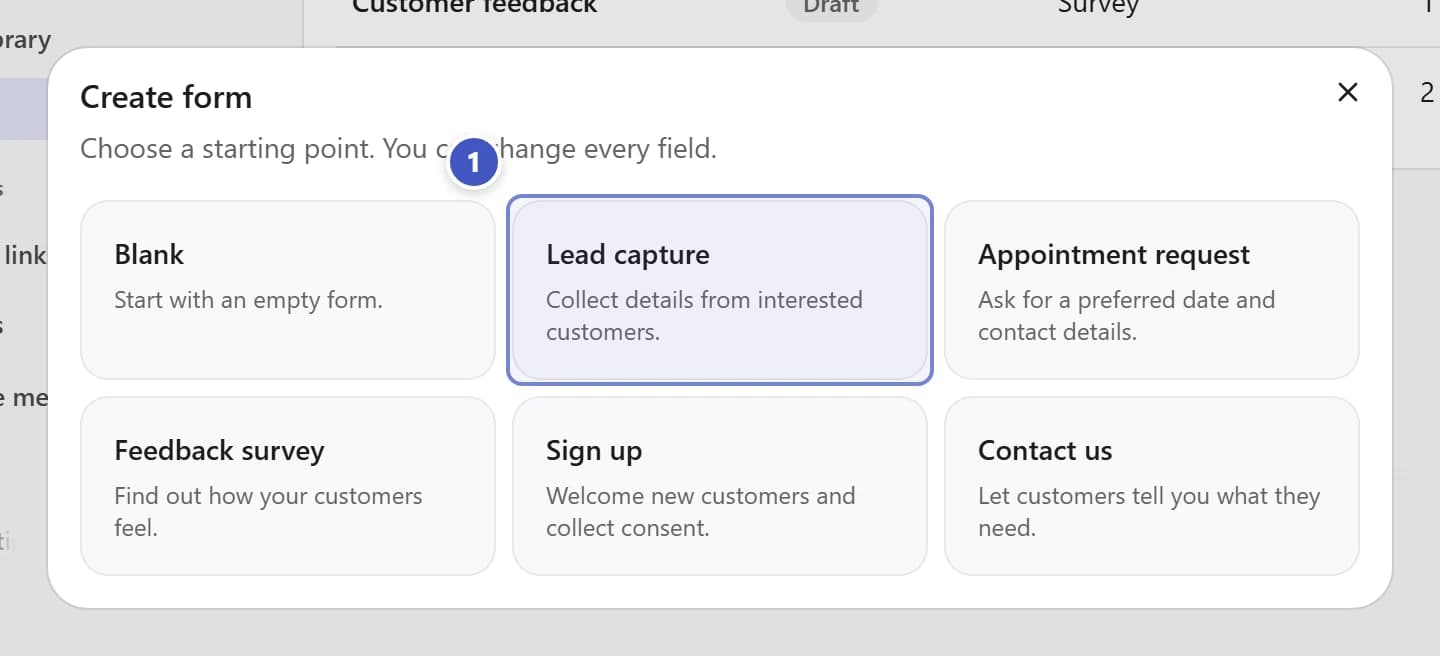Select the Lead capture template card

[x=720, y=290]
